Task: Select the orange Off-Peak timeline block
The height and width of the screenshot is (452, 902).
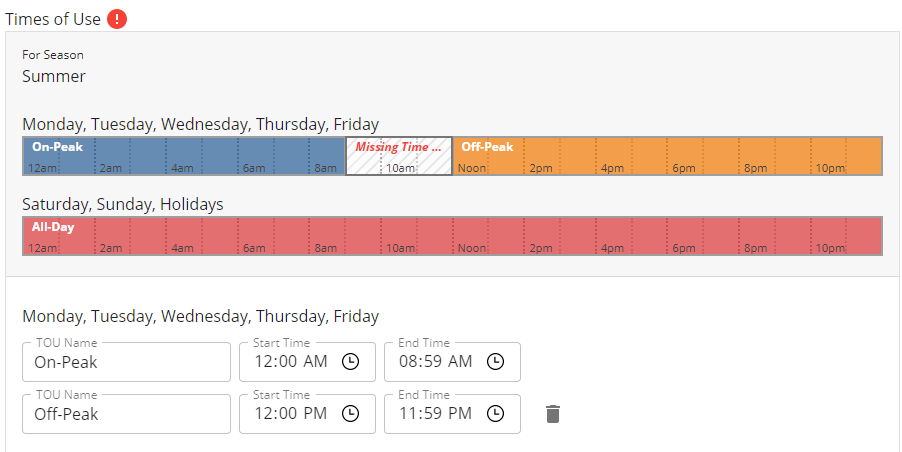Action: 667,156
